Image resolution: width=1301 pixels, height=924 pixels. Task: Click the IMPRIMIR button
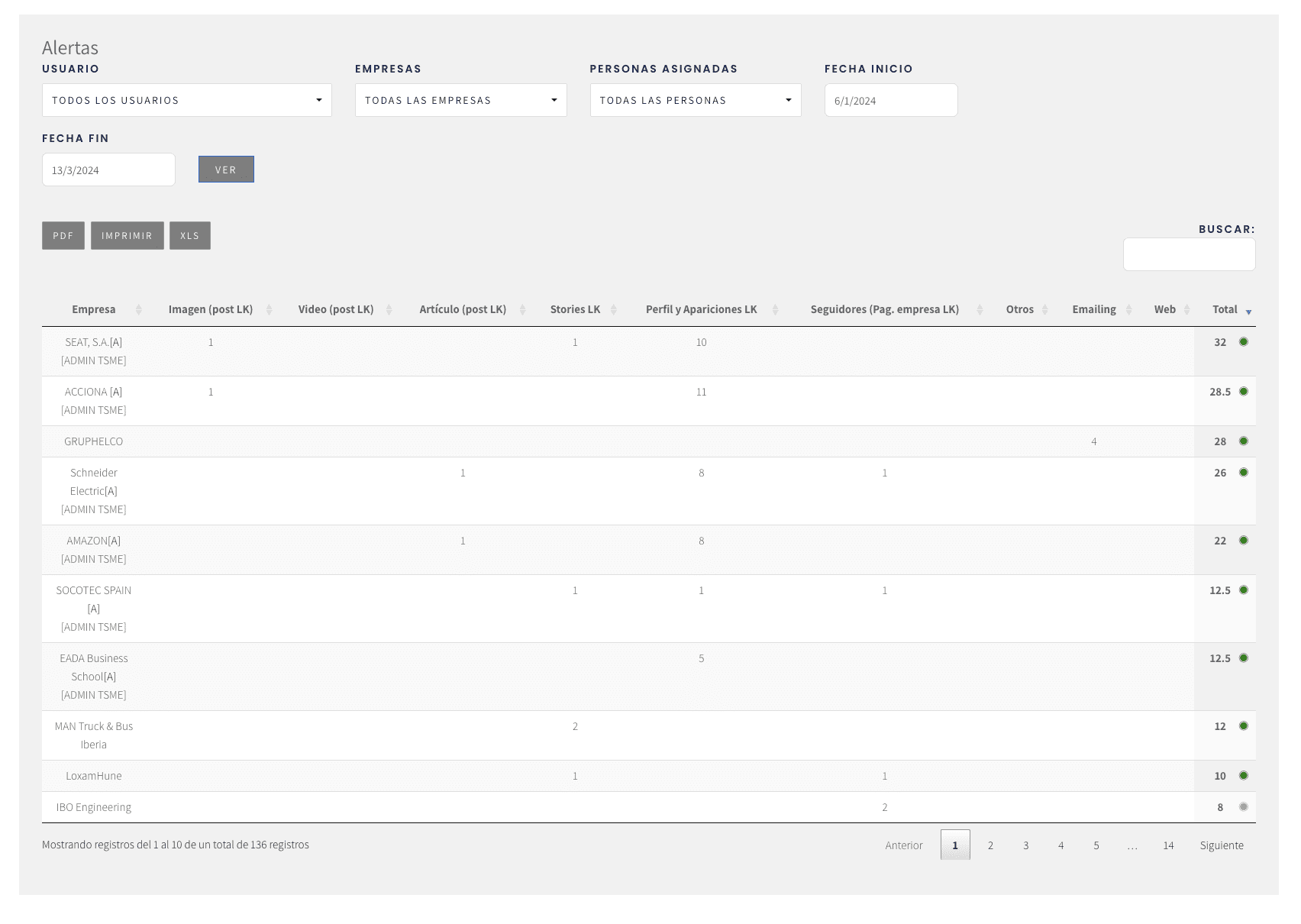[x=127, y=236]
